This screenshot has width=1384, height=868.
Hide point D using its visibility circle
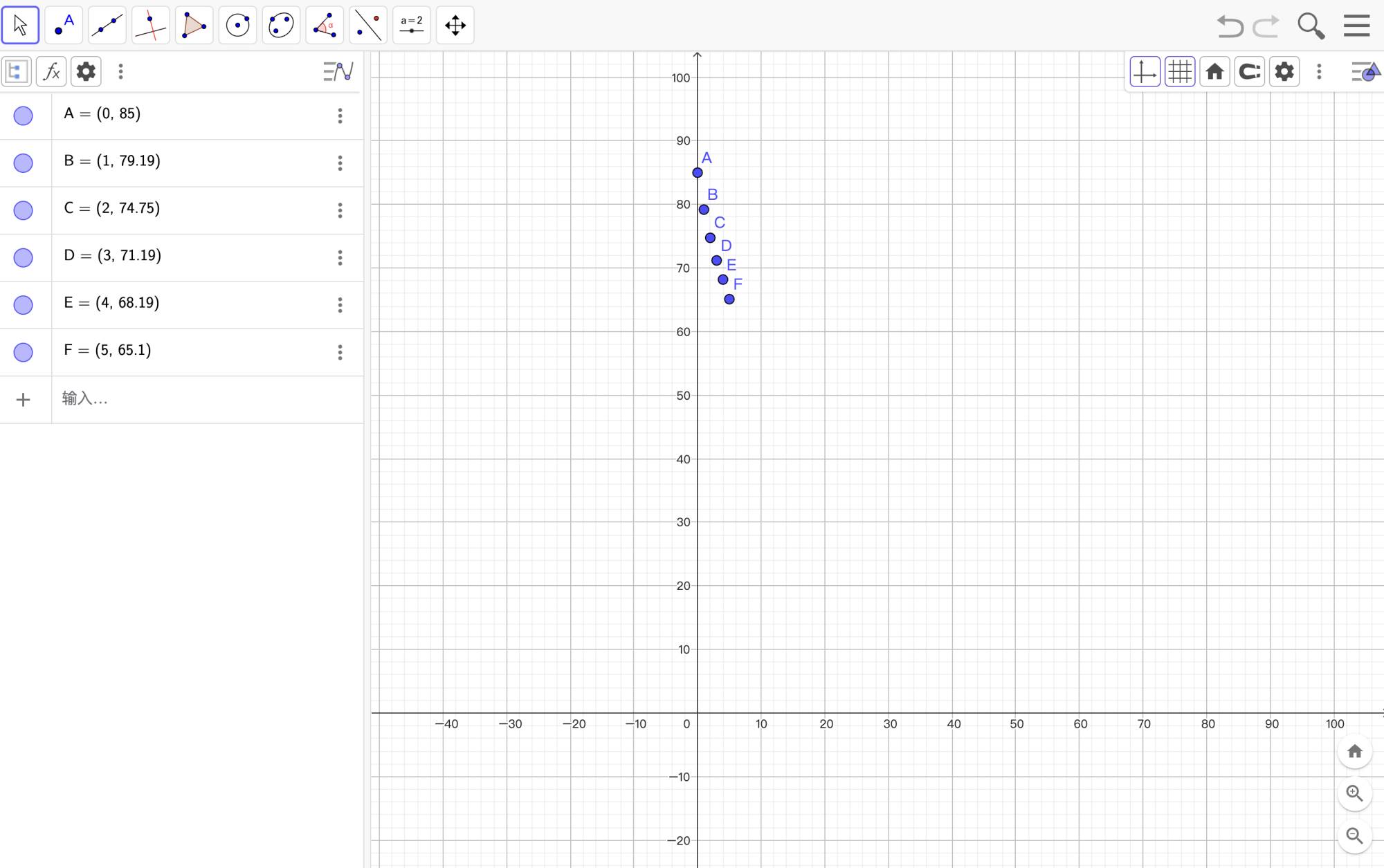coord(24,257)
